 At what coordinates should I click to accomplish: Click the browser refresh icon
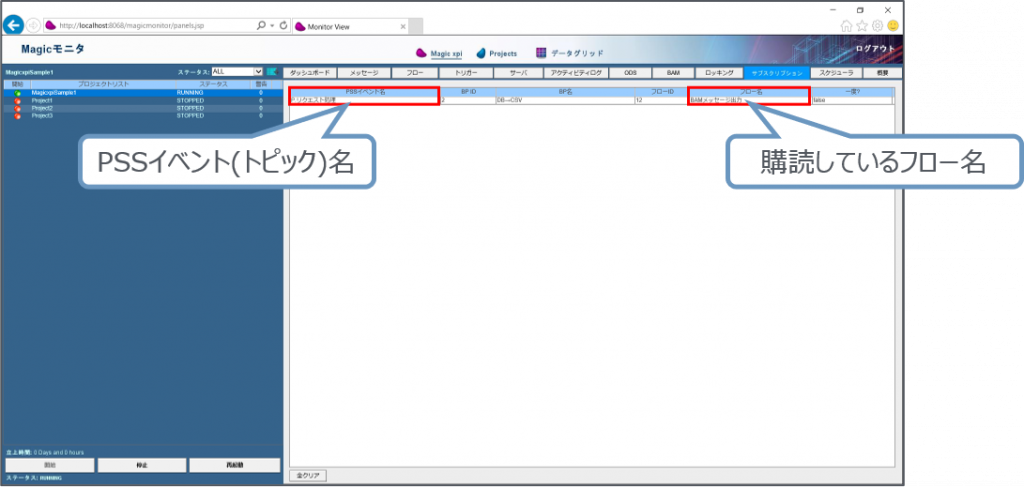pyautogui.click(x=283, y=24)
